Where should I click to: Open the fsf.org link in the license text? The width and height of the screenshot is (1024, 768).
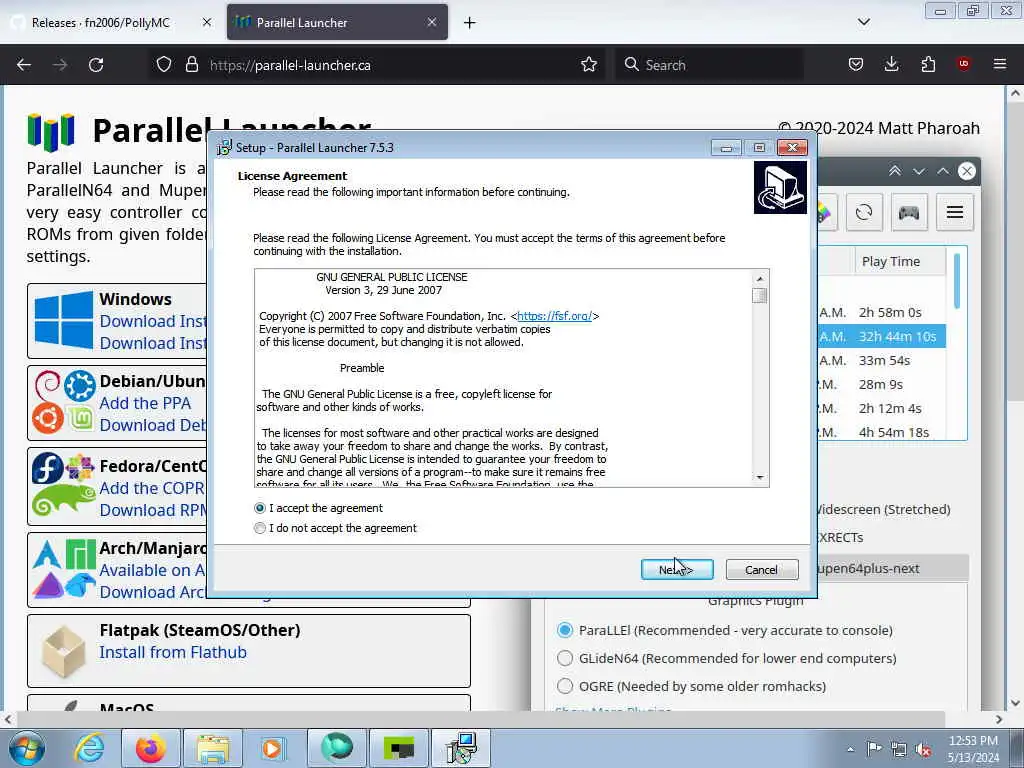554,316
